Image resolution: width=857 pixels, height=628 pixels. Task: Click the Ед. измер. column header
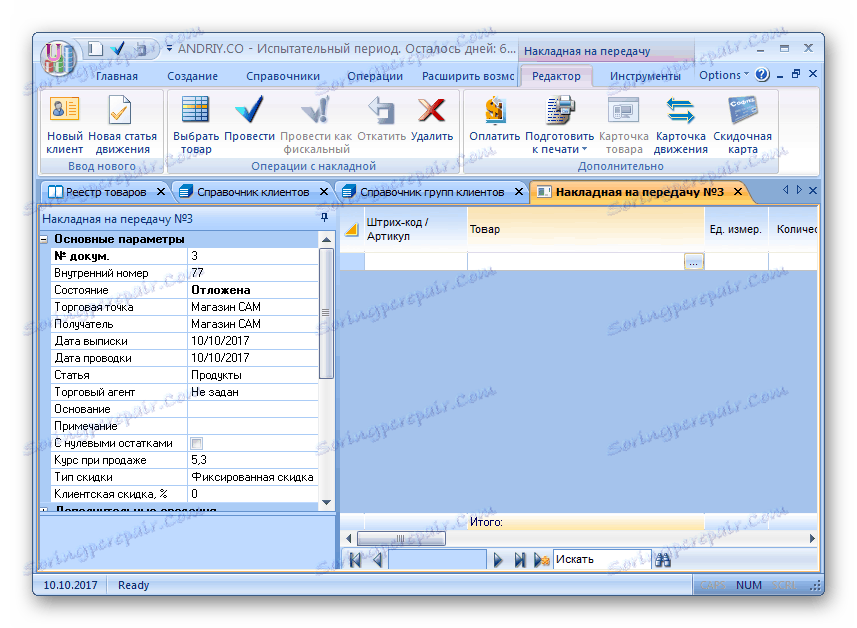(x=736, y=230)
